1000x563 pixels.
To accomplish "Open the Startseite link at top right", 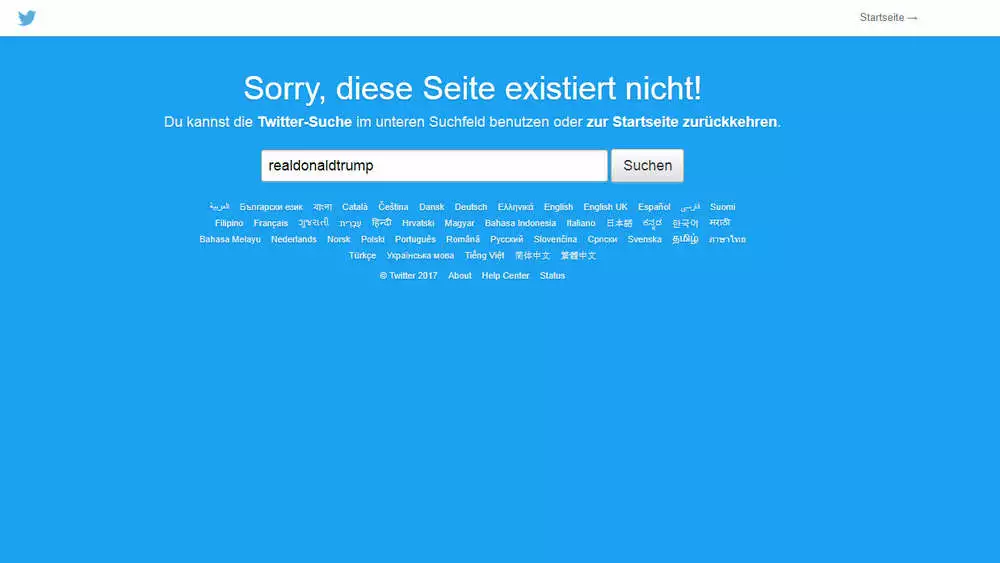I will (x=888, y=18).
